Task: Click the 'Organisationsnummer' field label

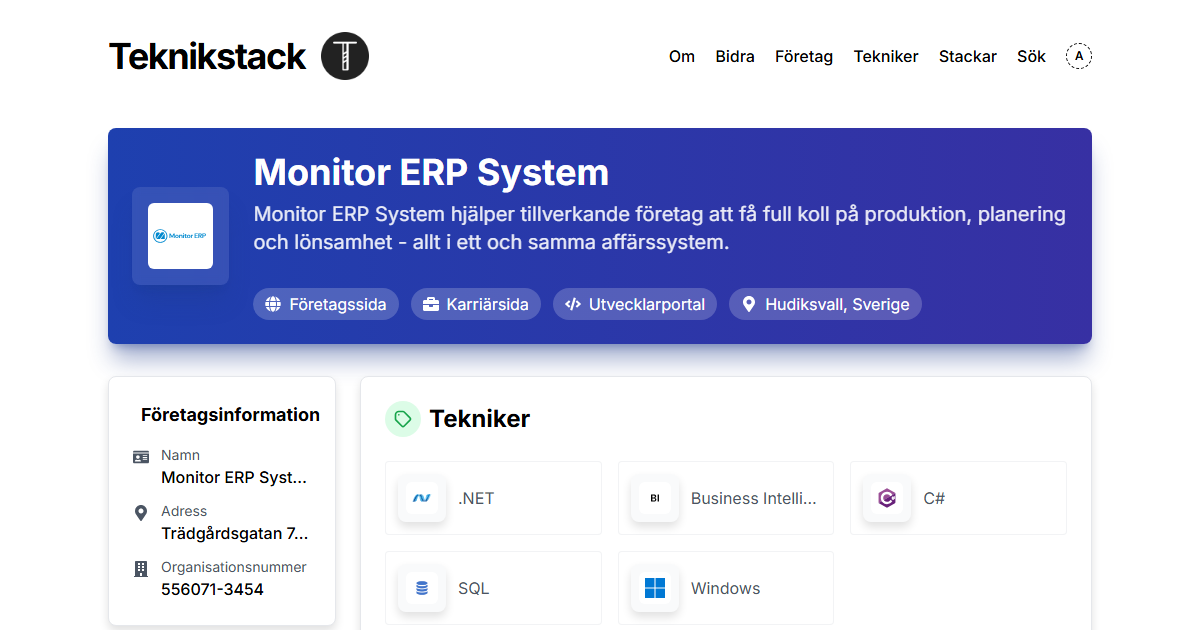Action: tap(234, 567)
